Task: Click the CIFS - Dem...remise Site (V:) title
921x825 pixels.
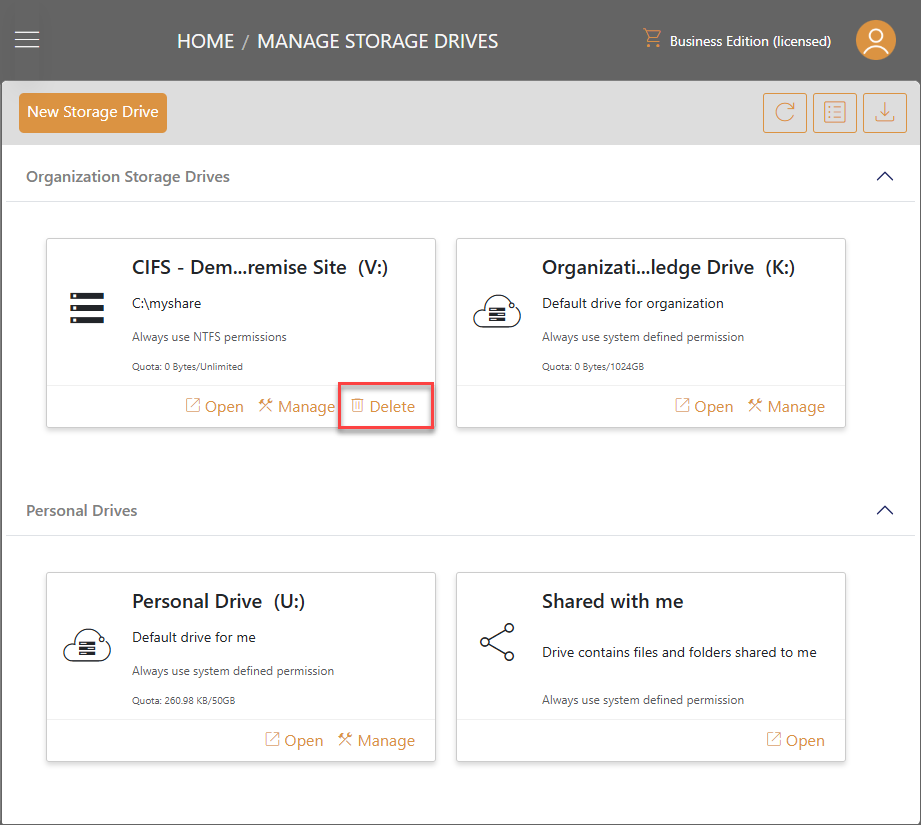Action: (260, 268)
